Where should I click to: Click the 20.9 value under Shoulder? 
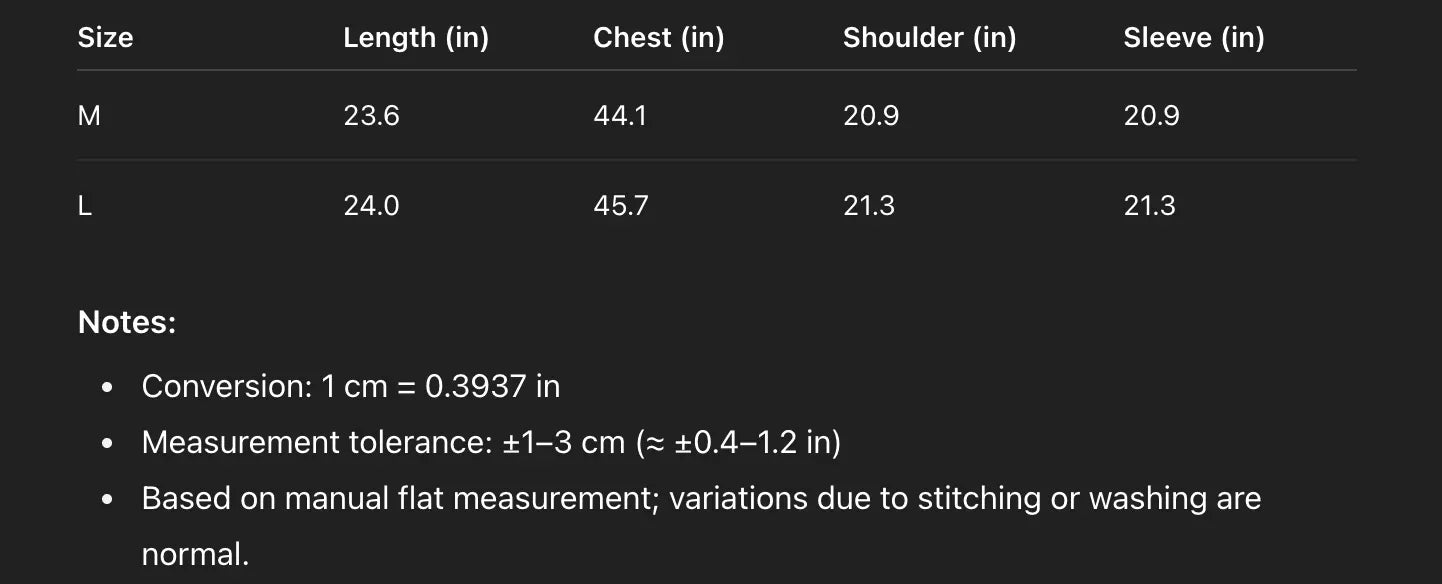871,116
